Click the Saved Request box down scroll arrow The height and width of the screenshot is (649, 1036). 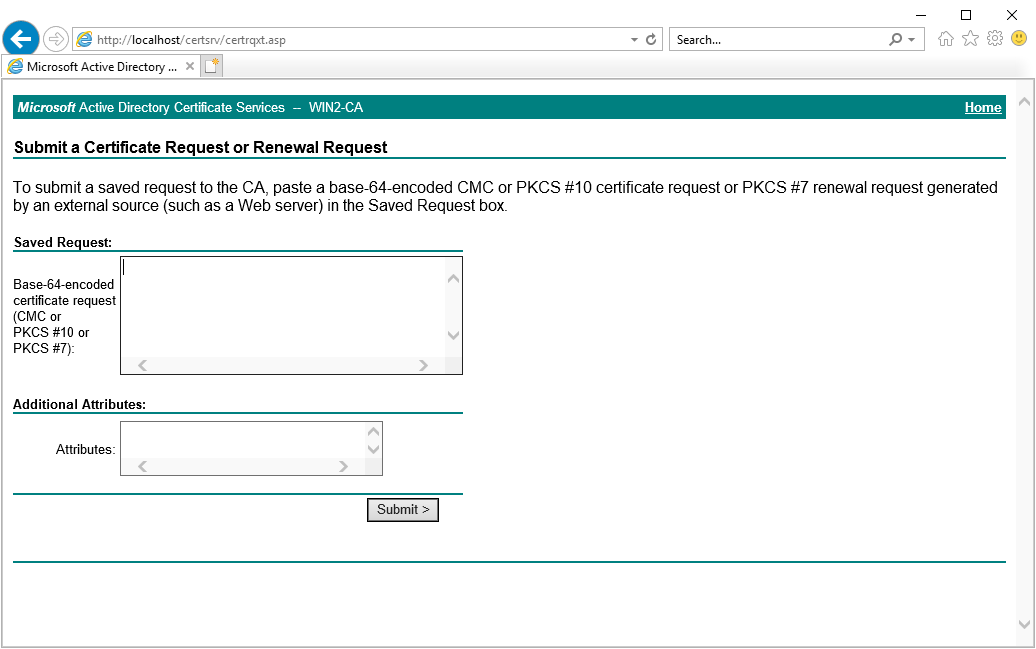(x=453, y=335)
